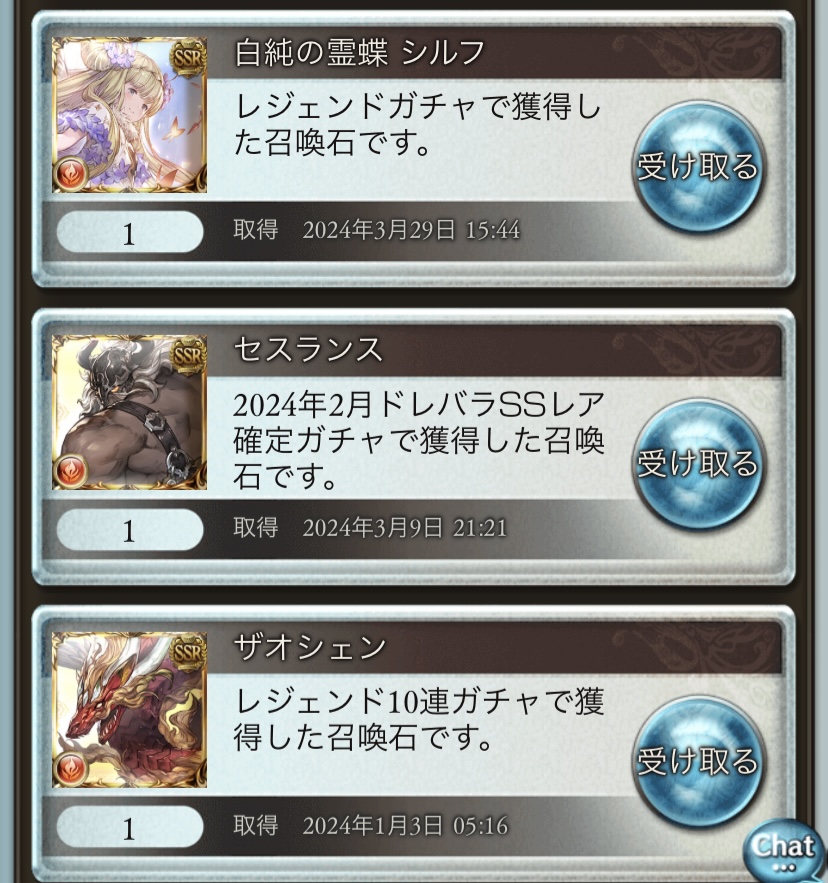Claim the ザオシェン summon with 受け取る
Viewport: 828px width, 883px height.
697,761
